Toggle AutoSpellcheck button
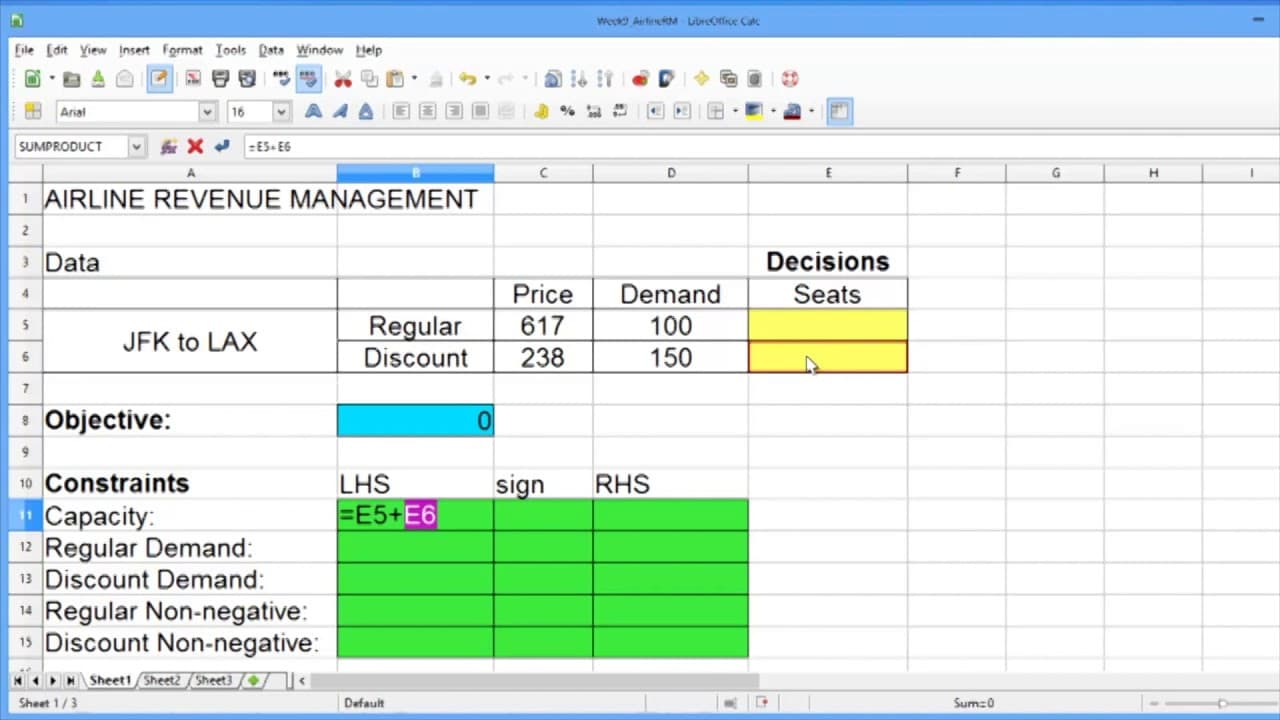Screen dimensions: 1280x720 click(309, 79)
